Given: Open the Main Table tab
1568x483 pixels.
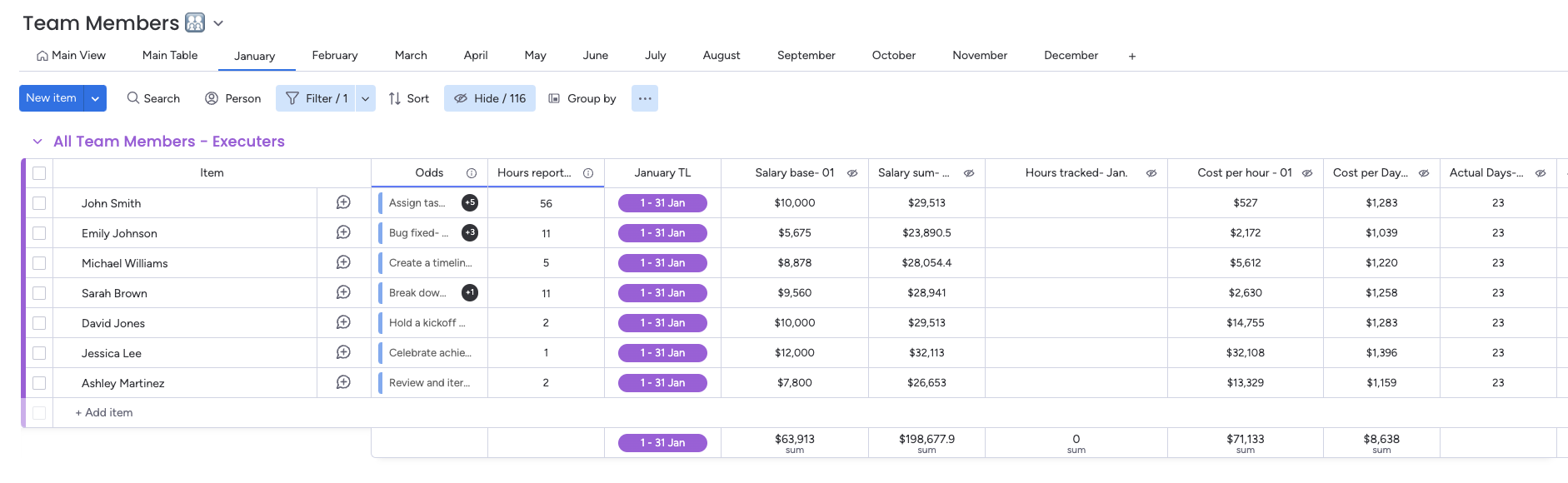Looking at the screenshot, I should pos(170,56).
